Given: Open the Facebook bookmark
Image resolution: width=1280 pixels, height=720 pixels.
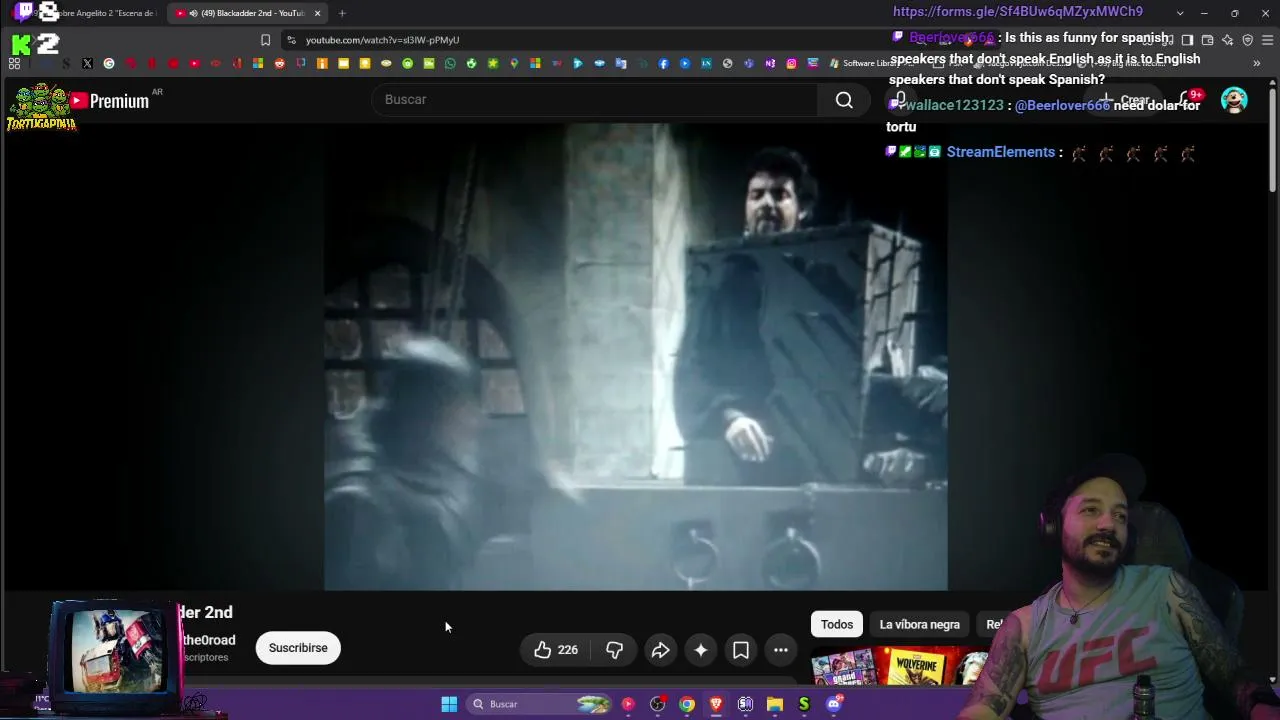Looking at the screenshot, I should click(663, 64).
